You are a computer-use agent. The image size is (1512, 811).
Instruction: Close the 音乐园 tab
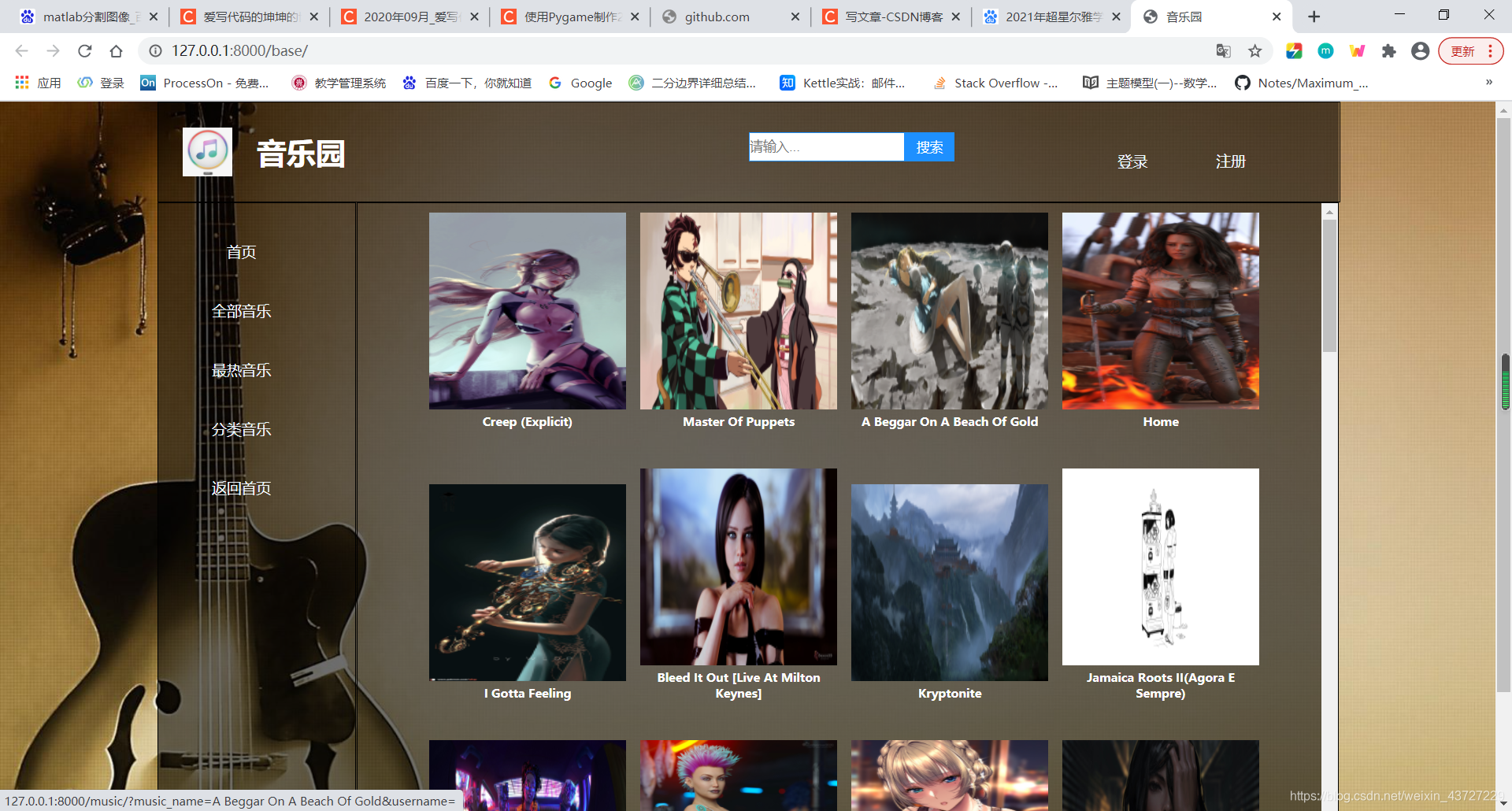click(x=1277, y=17)
